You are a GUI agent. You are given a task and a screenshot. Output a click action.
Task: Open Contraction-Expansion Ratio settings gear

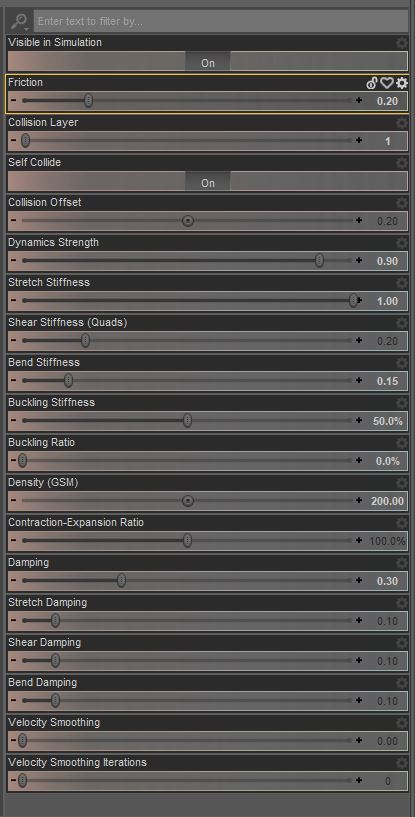pos(401,523)
